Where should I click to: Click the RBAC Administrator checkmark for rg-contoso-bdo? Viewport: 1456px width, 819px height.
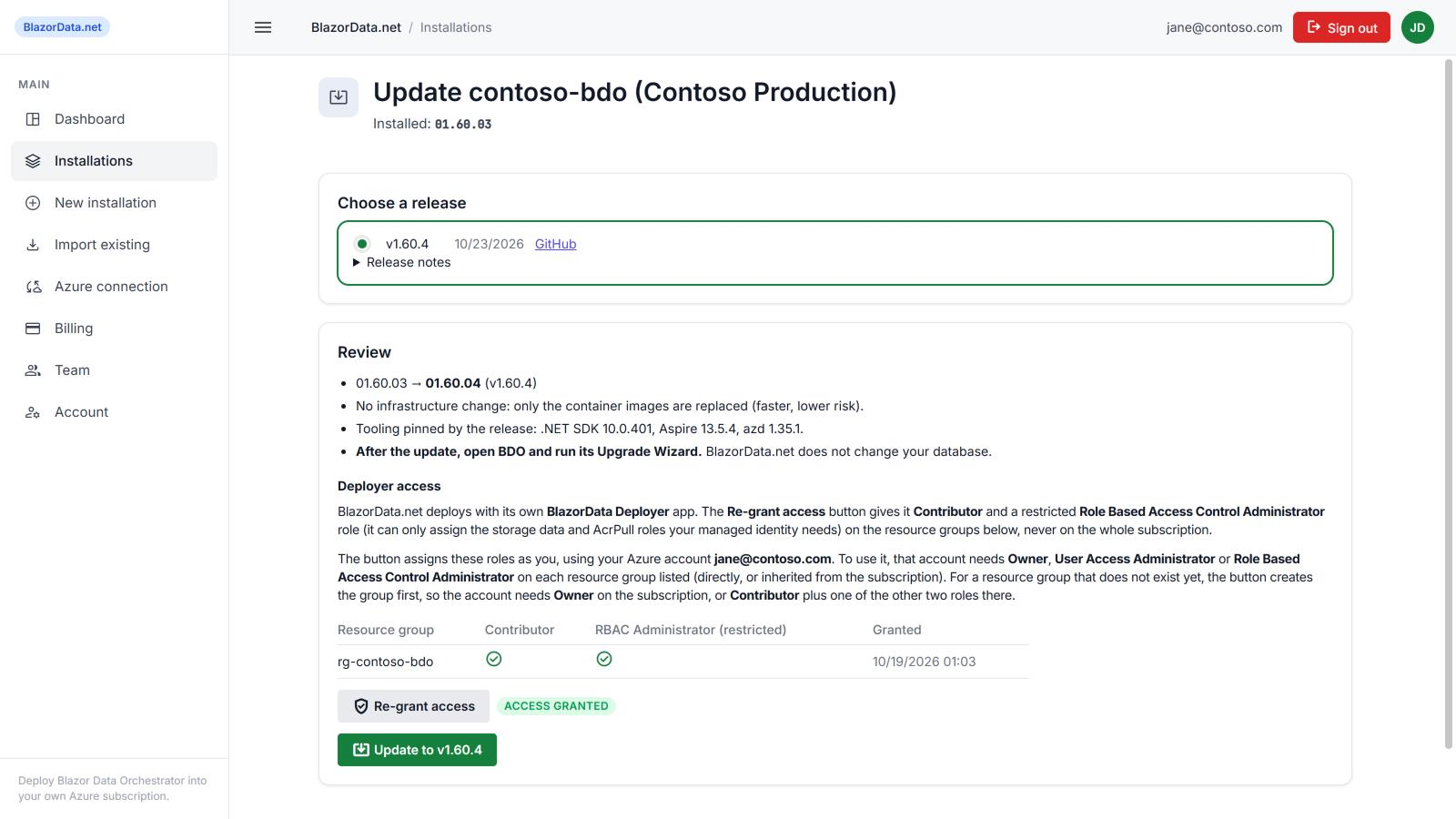pyautogui.click(x=604, y=659)
